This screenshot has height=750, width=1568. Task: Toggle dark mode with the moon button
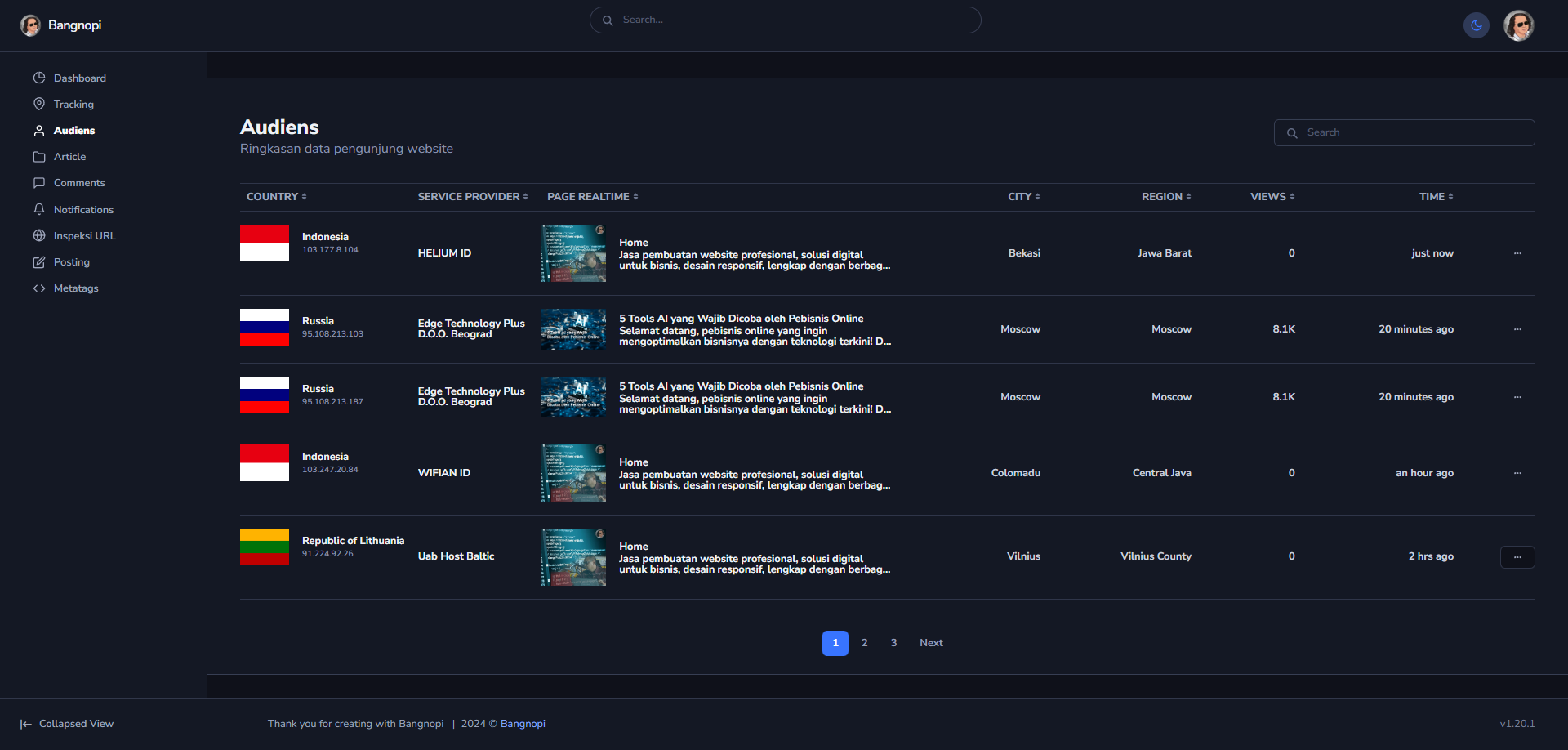[1476, 25]
